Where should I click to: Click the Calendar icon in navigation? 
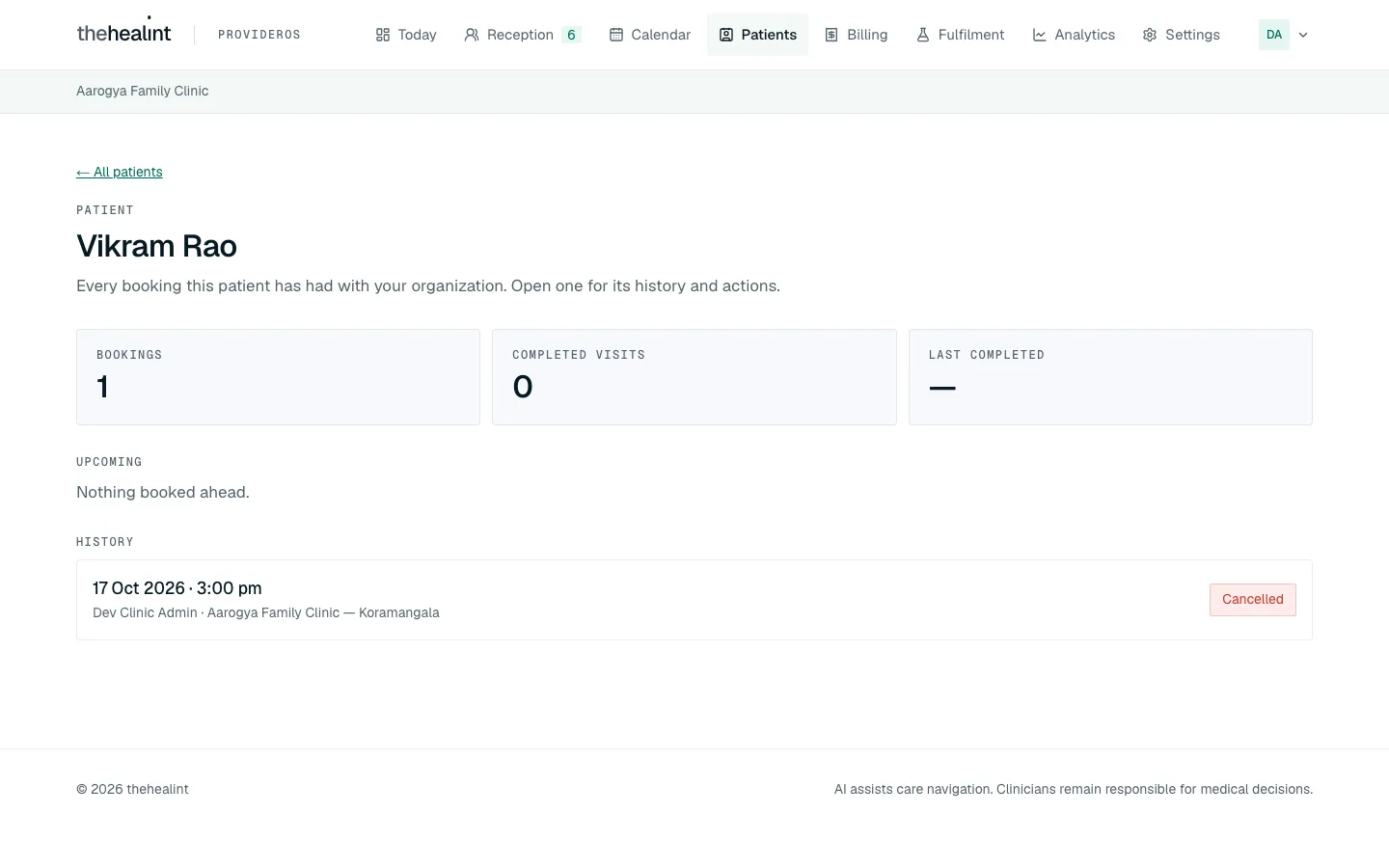click(x=616, y=35)
